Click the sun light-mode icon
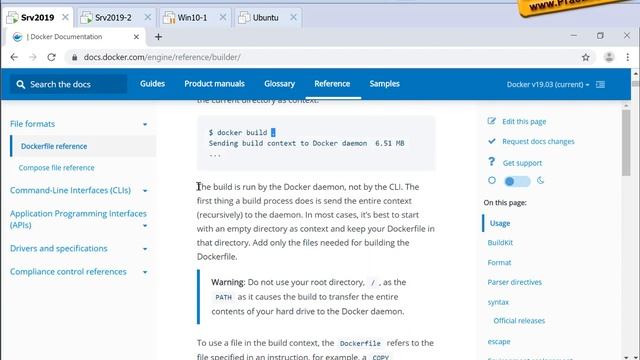This screenshot has width=640, height=360. click(492, 180)
